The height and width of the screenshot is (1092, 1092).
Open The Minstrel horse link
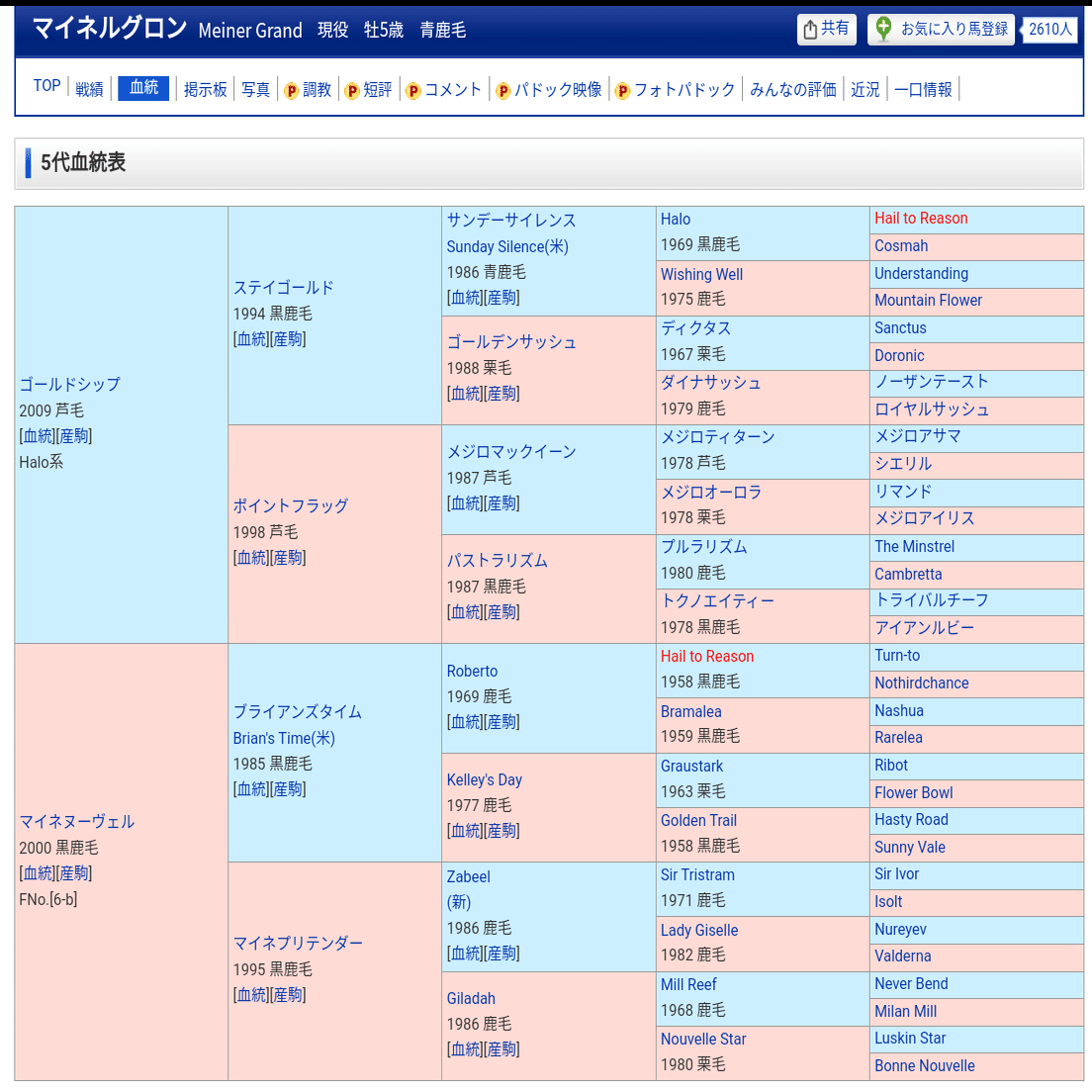(914, 547)
